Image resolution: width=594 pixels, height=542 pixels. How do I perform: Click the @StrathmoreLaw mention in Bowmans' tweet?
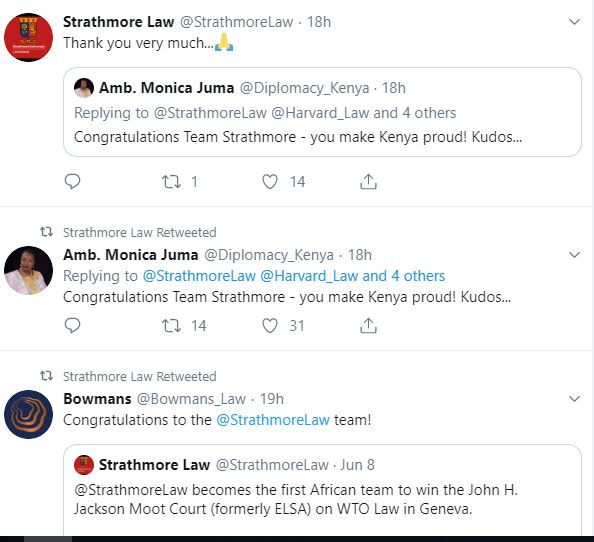(x=273, y=420)
